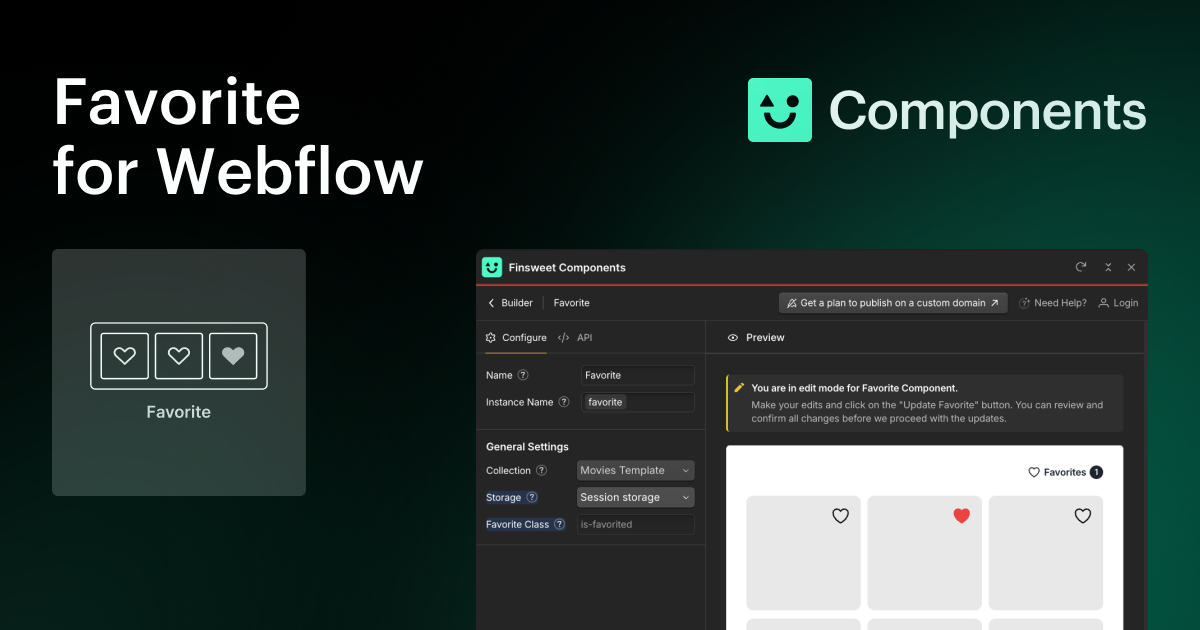Open the help icon beside Storage
The width and height of the screenshot is (1200, 630).
[x=532, y=497]
